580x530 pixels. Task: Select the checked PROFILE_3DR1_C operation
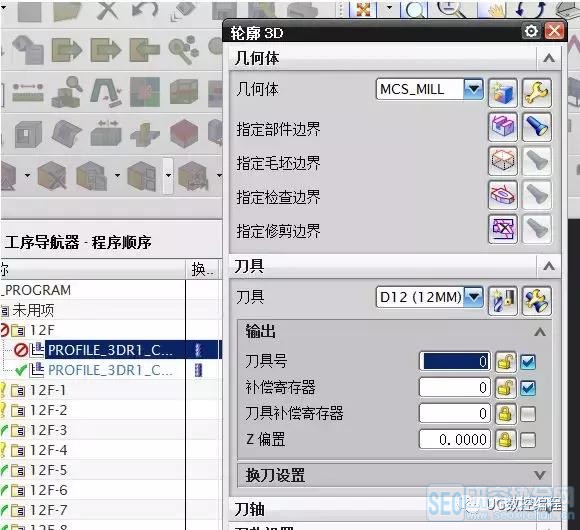[110, 370]
